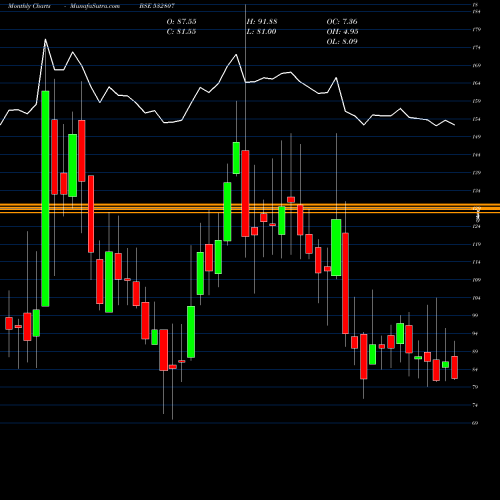The width and height of the screenshot is (500, 500).
Task: Select the 'O: 87.55' open value
Action: [x=181, y=22]
